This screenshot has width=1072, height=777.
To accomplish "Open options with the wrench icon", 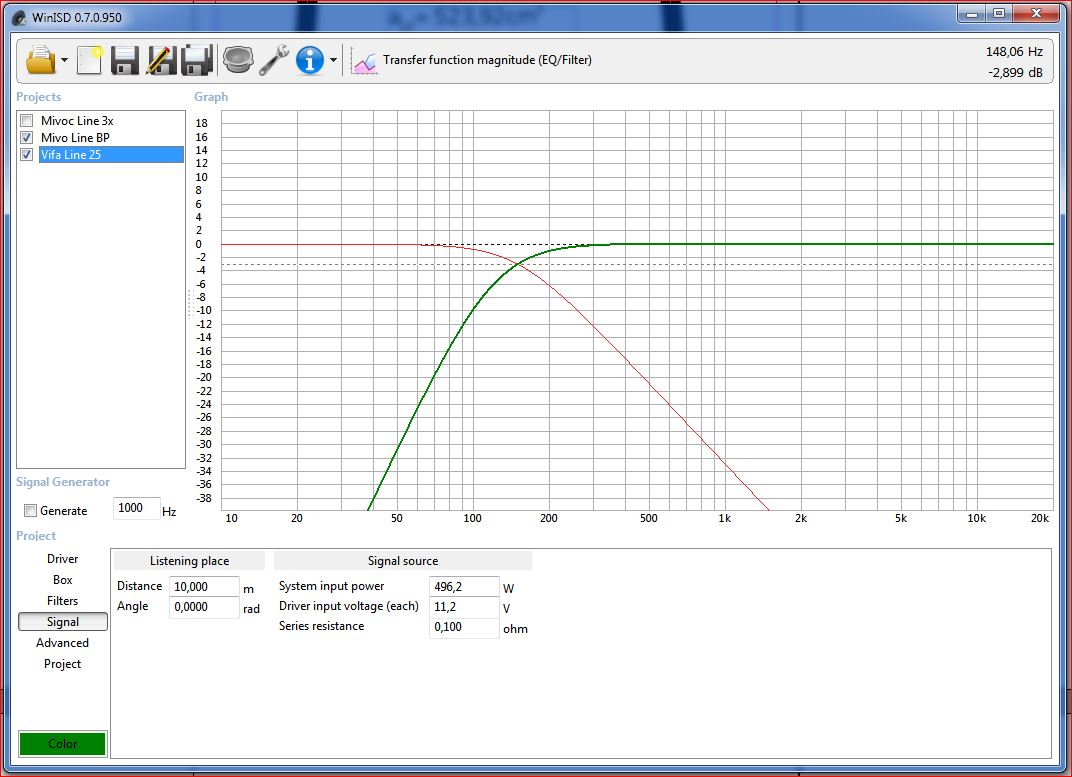I will 273,60.
